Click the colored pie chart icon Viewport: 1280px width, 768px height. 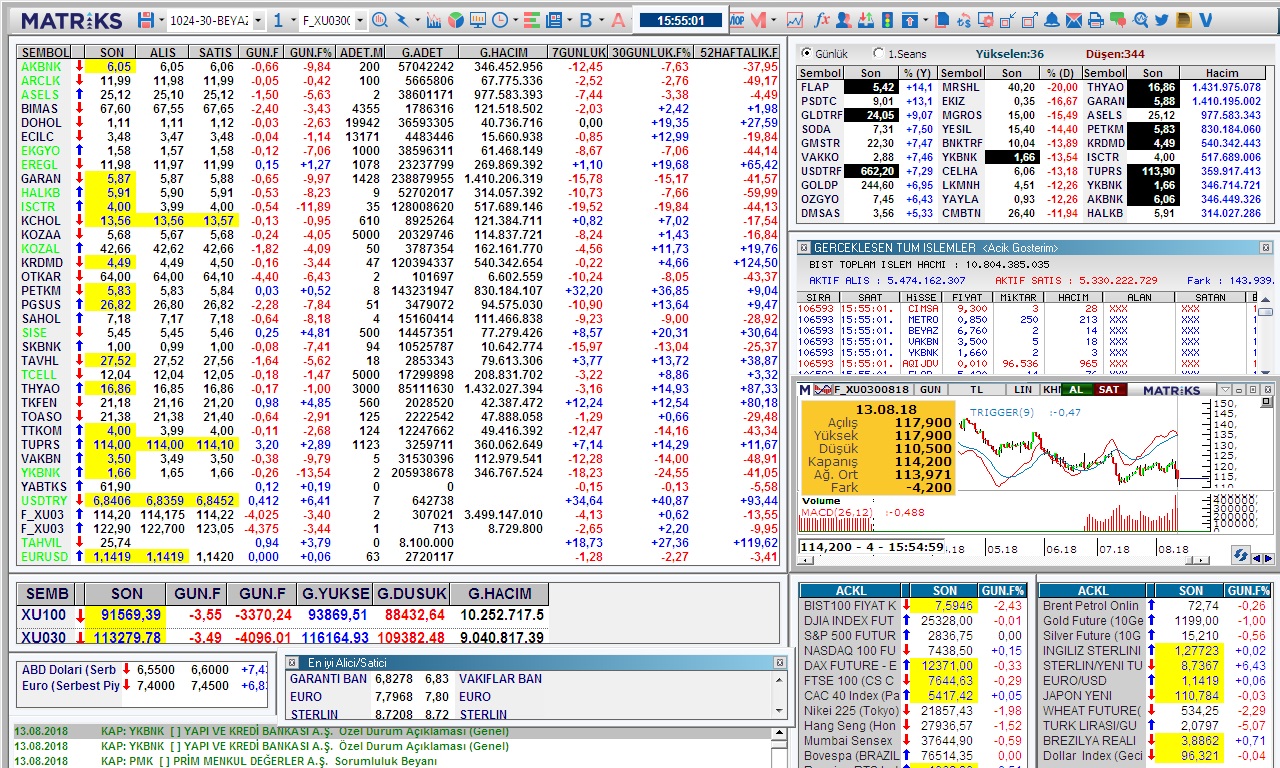coord(456,20)
